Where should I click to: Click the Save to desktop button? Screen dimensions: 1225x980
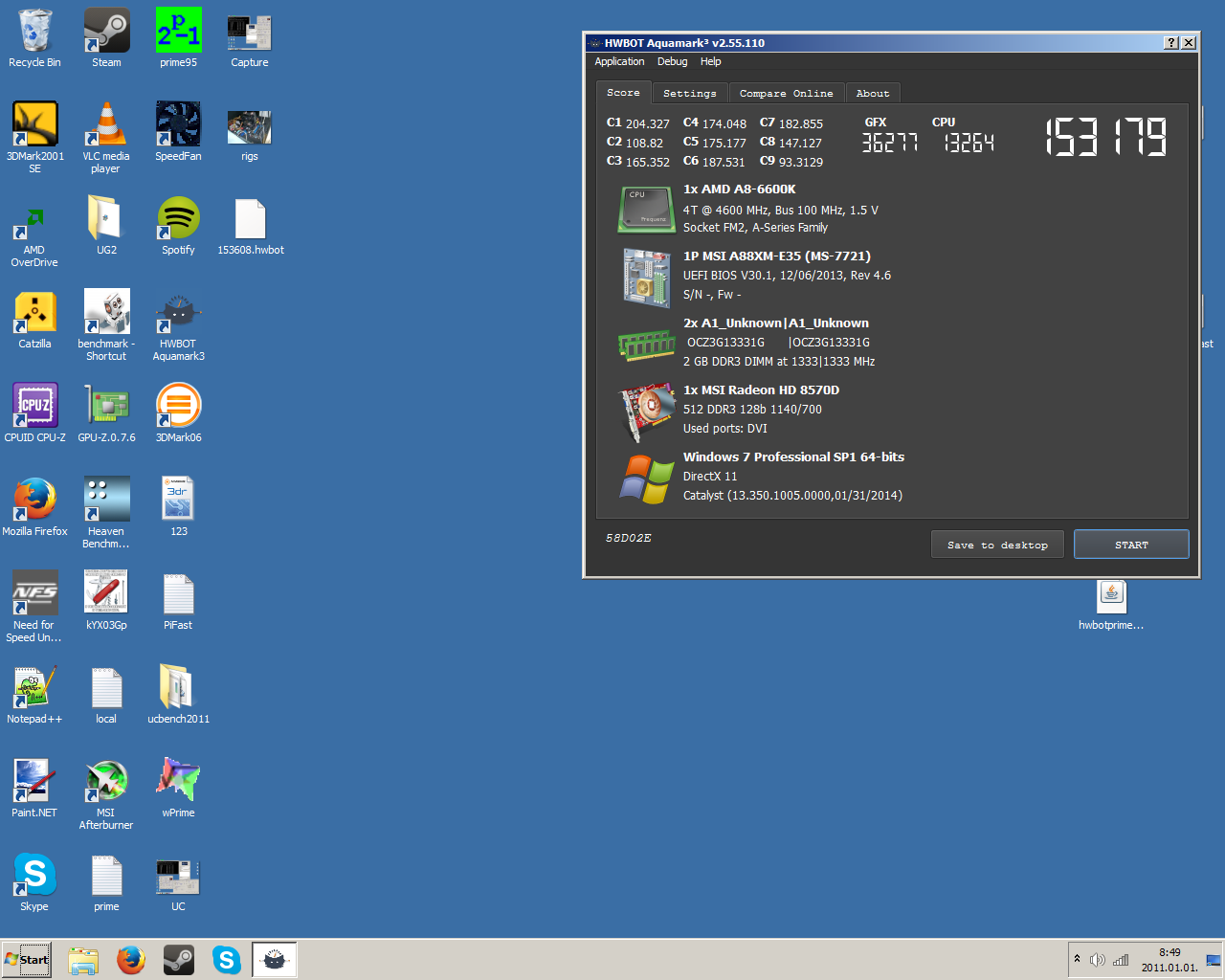tap(997, 545)
